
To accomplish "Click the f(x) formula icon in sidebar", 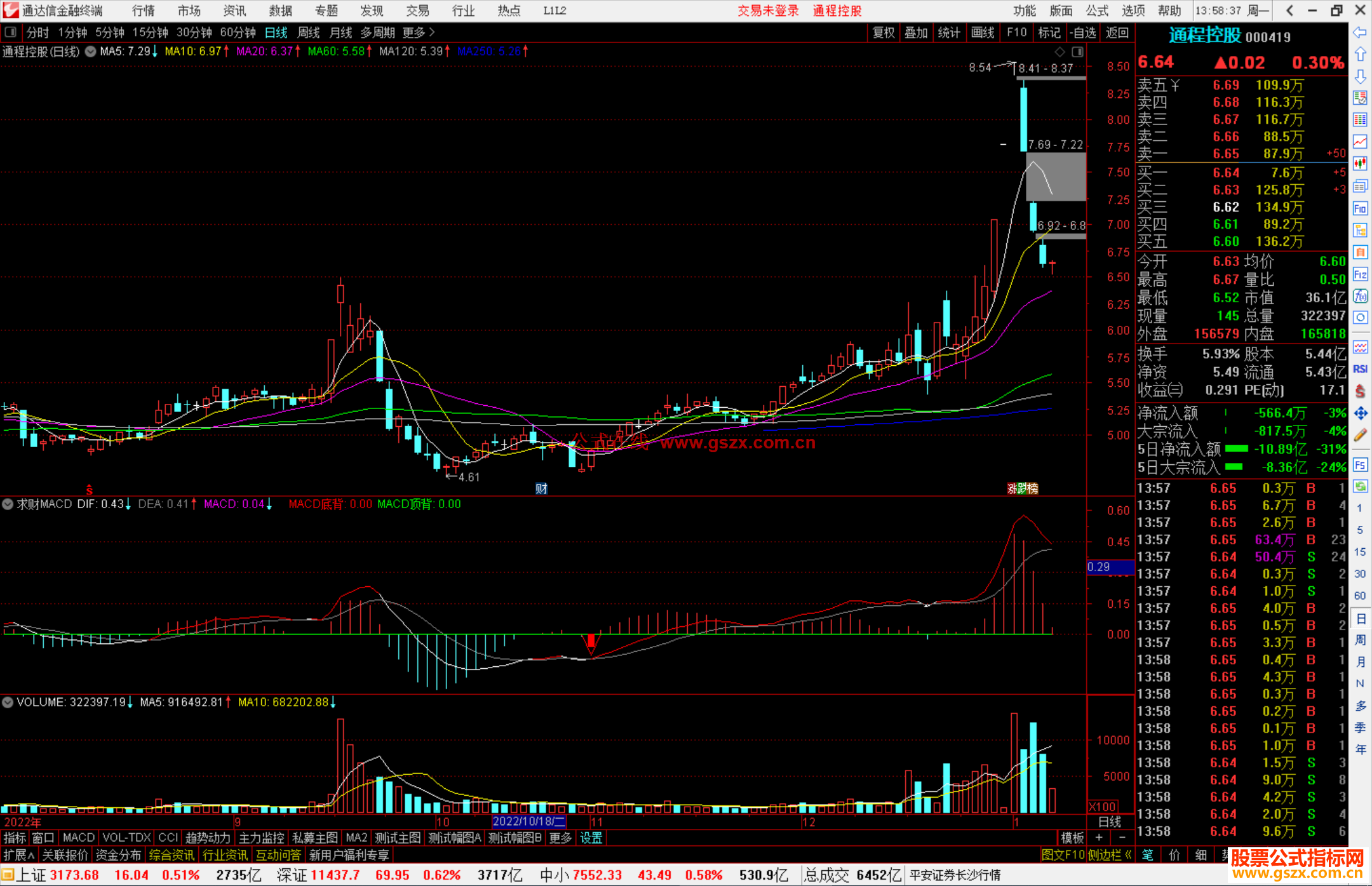I will [1360, 296].
